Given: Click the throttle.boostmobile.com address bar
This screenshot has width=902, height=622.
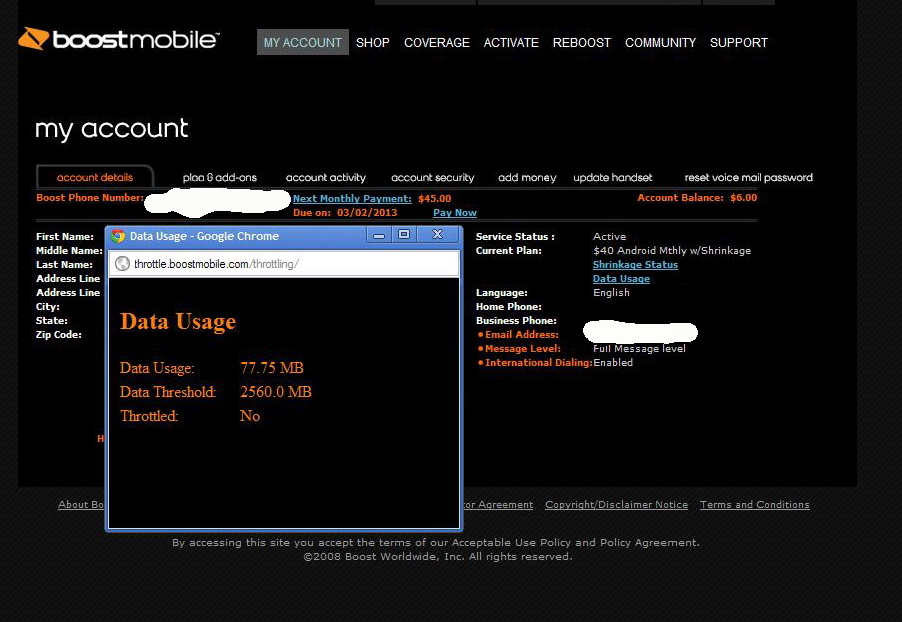Looking at the screenshot, I should point(290,264).
